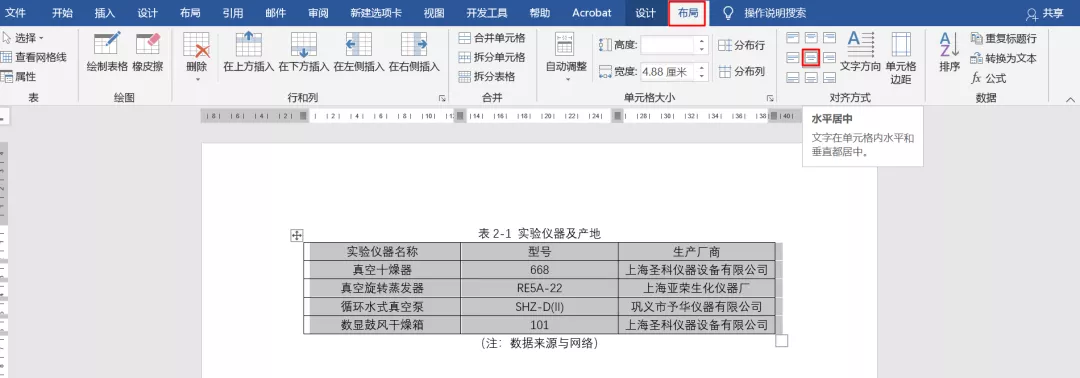Select the 绘制表格 draw table tool
Viewport: 1080px width, 378px height.
[x=107, y=52]
